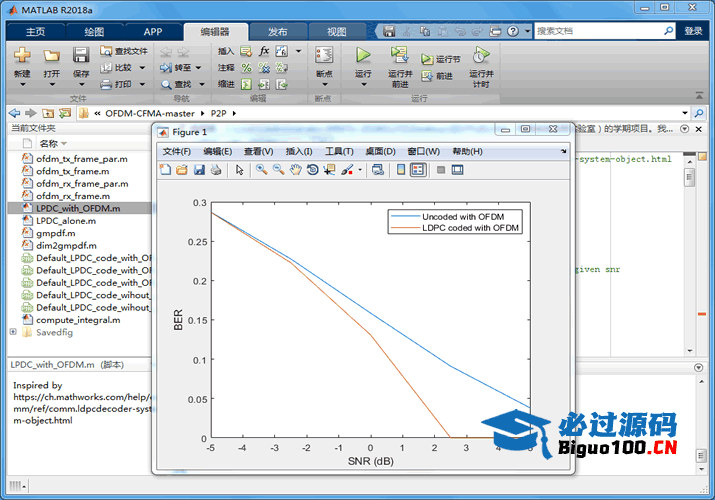Click the Open folder icon in MATLAB ribbon
The height and width of the screenshot is (500, 715).
tap(52, 56)
